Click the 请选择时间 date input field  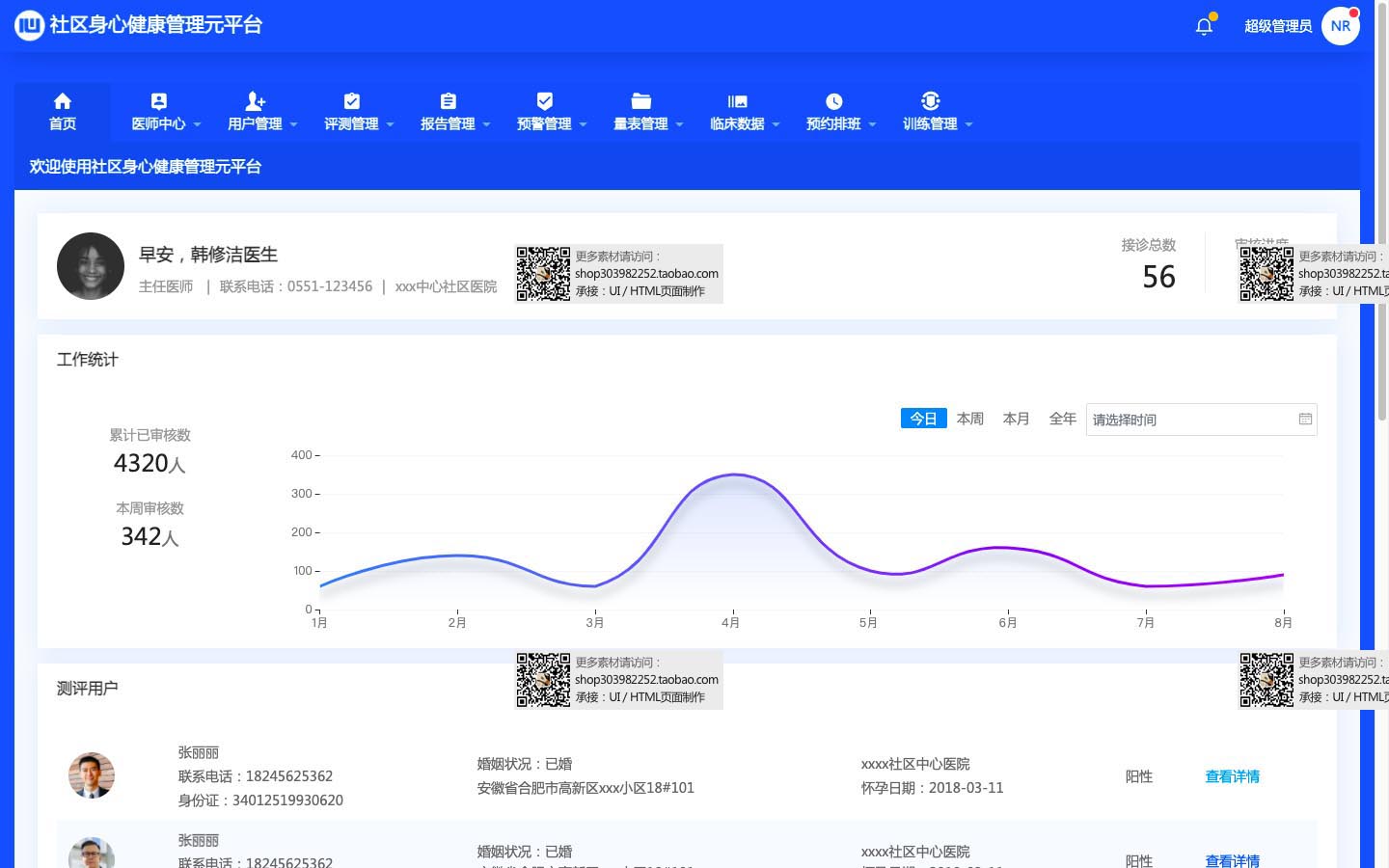(x=1191, y=420)
